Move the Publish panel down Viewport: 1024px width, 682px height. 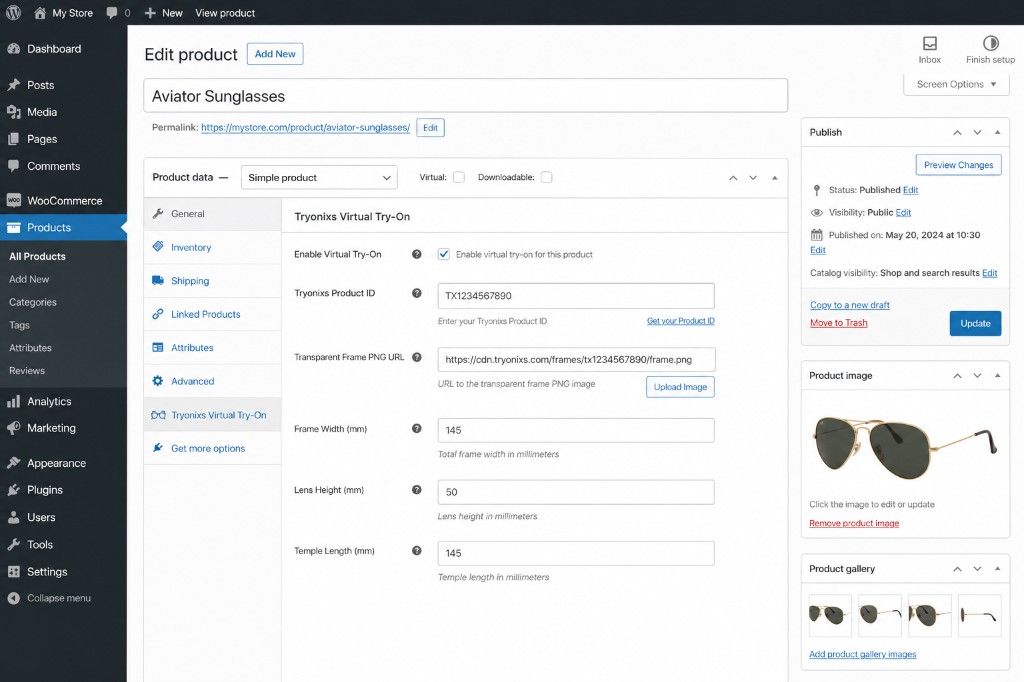point(977,132)
